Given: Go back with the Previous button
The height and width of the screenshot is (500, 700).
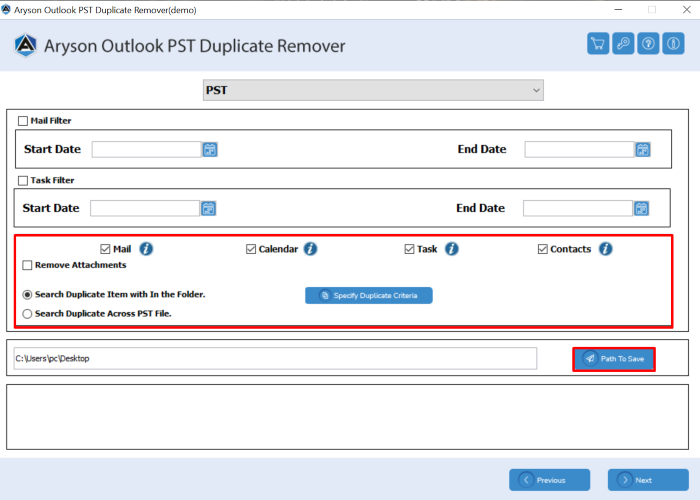Looking at the screenshot, I should [x=550, y=480].
